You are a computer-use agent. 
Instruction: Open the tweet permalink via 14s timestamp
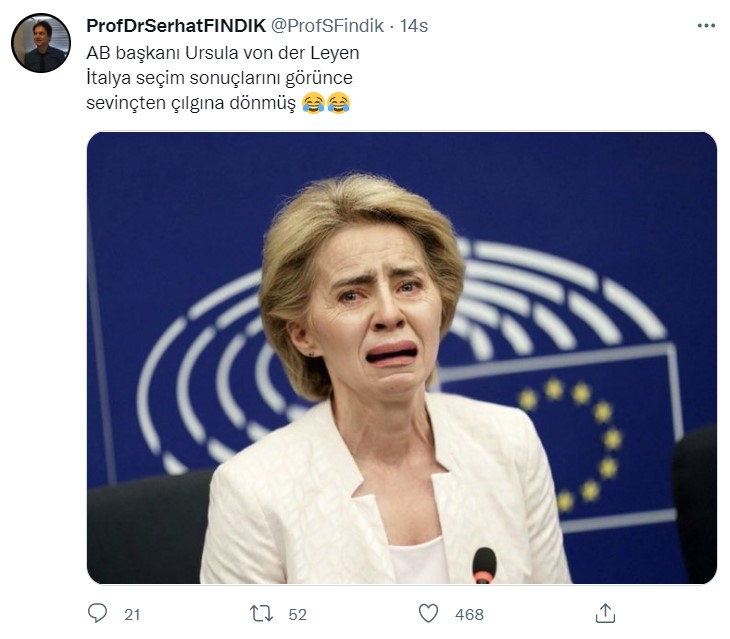414,26
